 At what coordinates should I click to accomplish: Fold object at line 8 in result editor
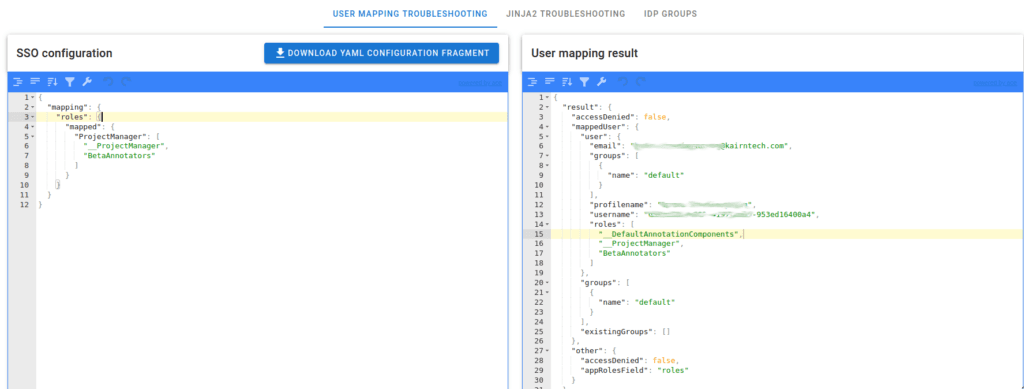[547, 166]
